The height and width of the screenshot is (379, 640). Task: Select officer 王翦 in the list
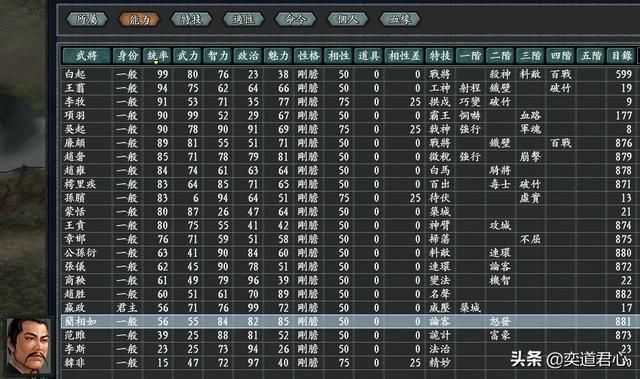(x=349, y=88)
